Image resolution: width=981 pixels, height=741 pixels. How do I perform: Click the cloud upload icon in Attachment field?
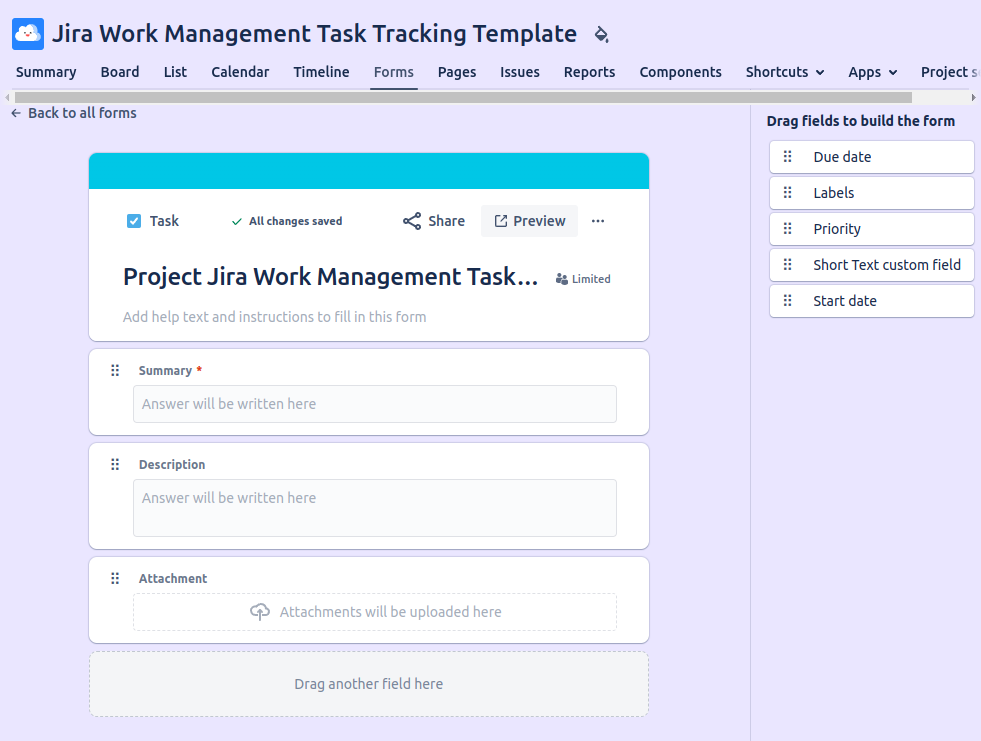click(x=259, y=611)
